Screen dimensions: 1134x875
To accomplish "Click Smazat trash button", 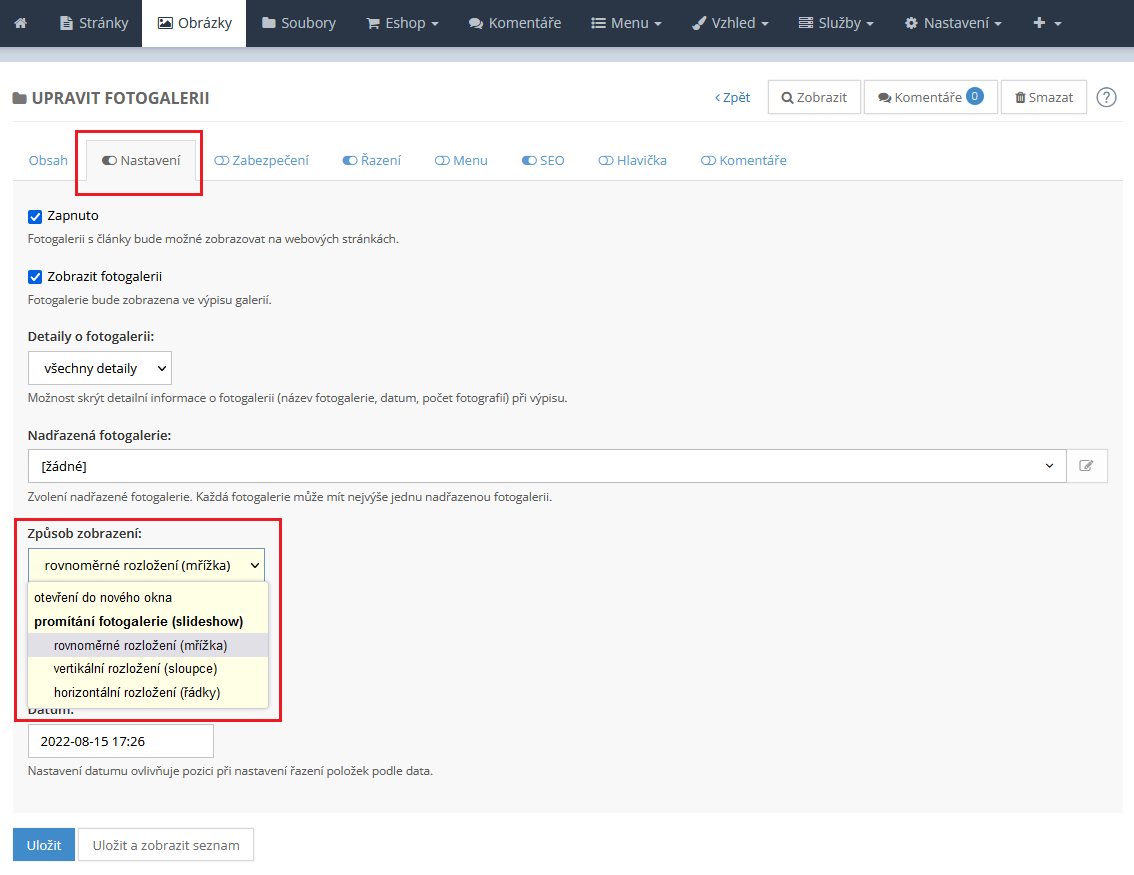I will pos(1043,97).
